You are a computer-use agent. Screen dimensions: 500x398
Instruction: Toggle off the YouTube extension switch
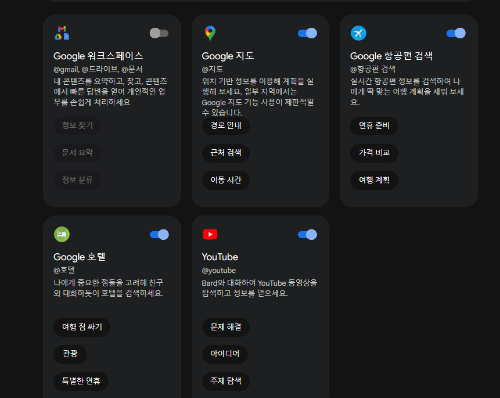(307, 234)
